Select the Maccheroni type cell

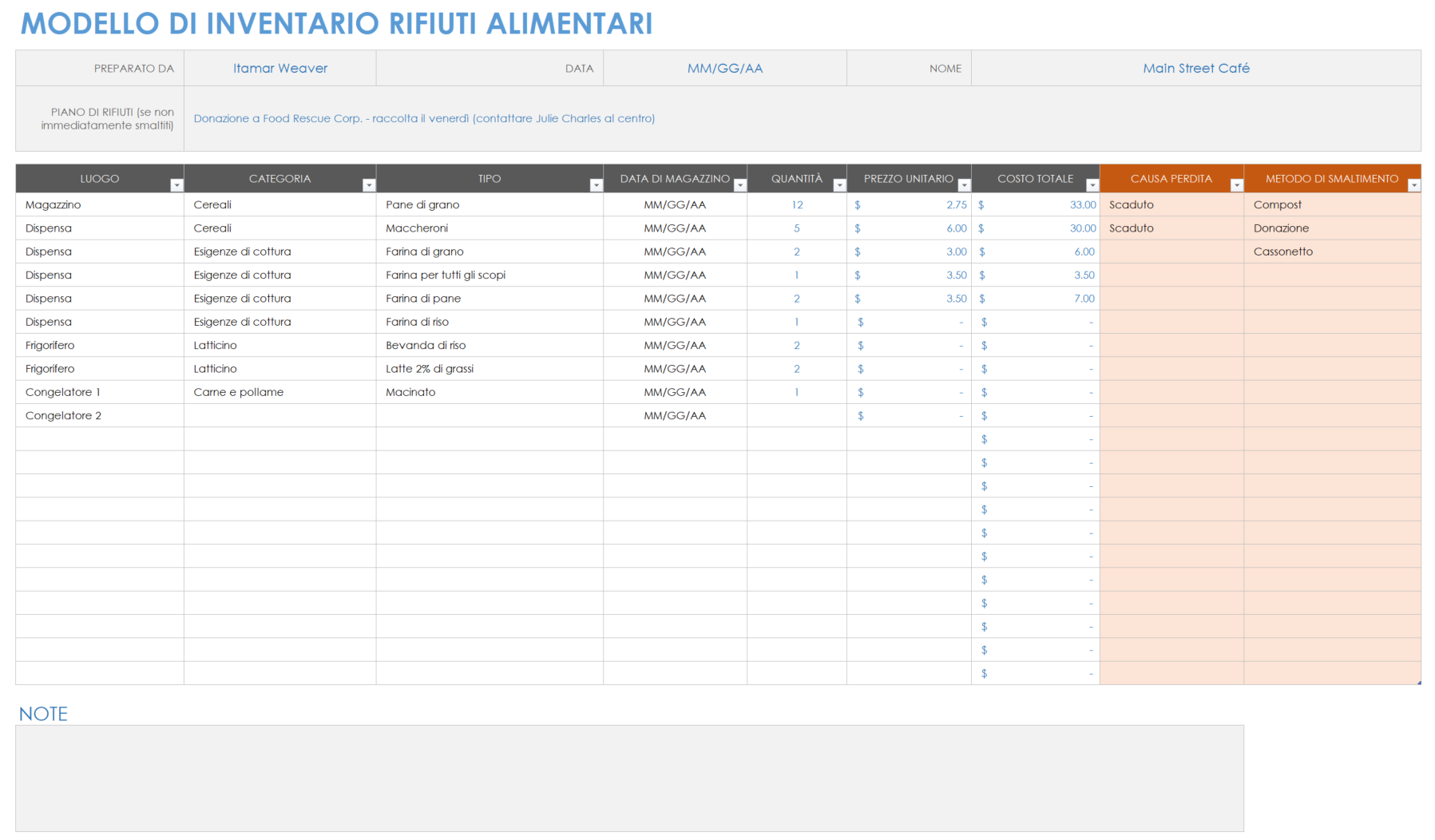[490, 228]
